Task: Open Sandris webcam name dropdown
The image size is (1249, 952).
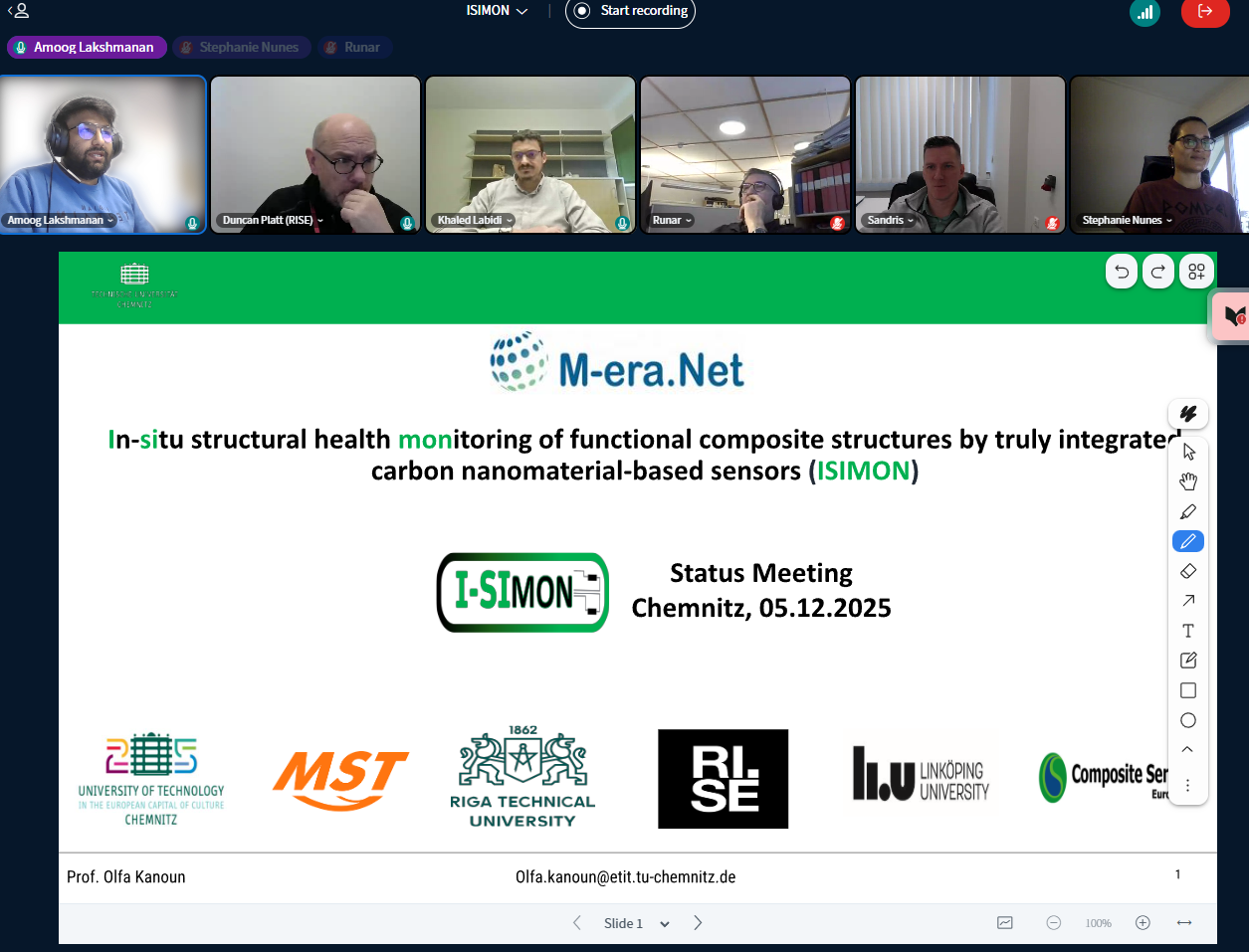Action: tap(890, 221)
